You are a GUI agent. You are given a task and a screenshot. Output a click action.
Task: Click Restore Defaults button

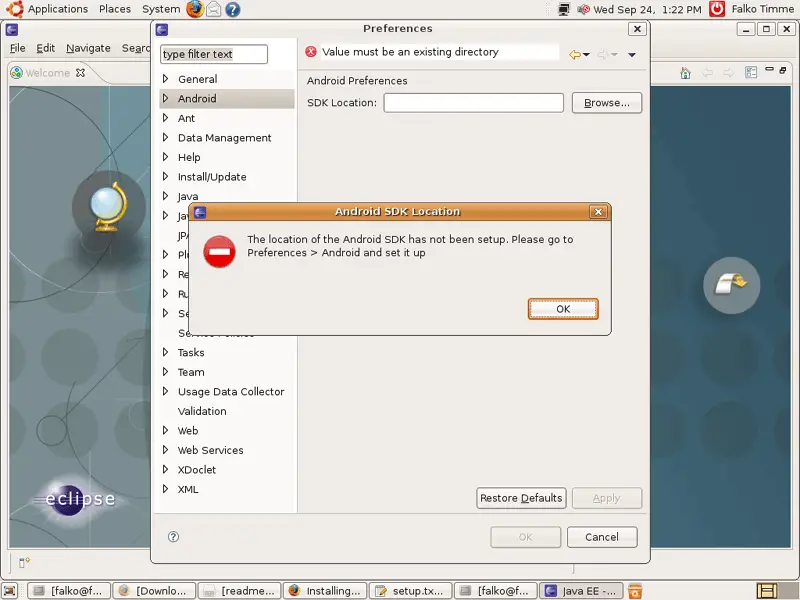[521, 498]
